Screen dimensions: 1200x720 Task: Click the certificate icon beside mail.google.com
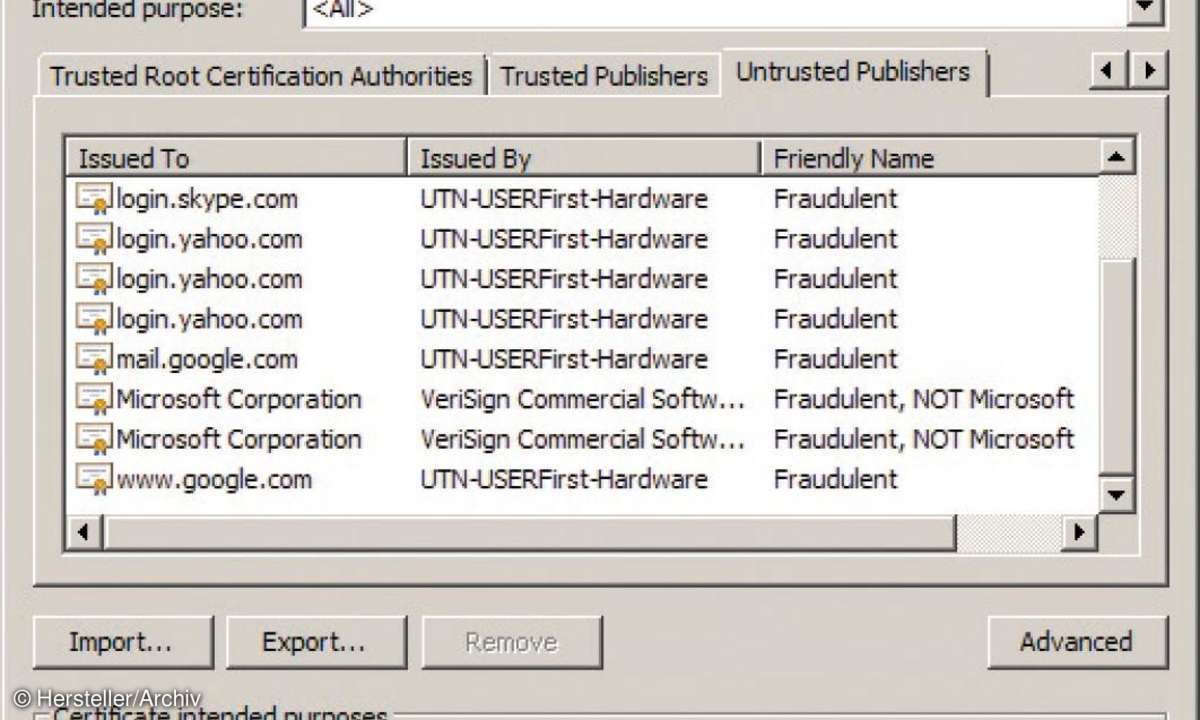(93, 359)
